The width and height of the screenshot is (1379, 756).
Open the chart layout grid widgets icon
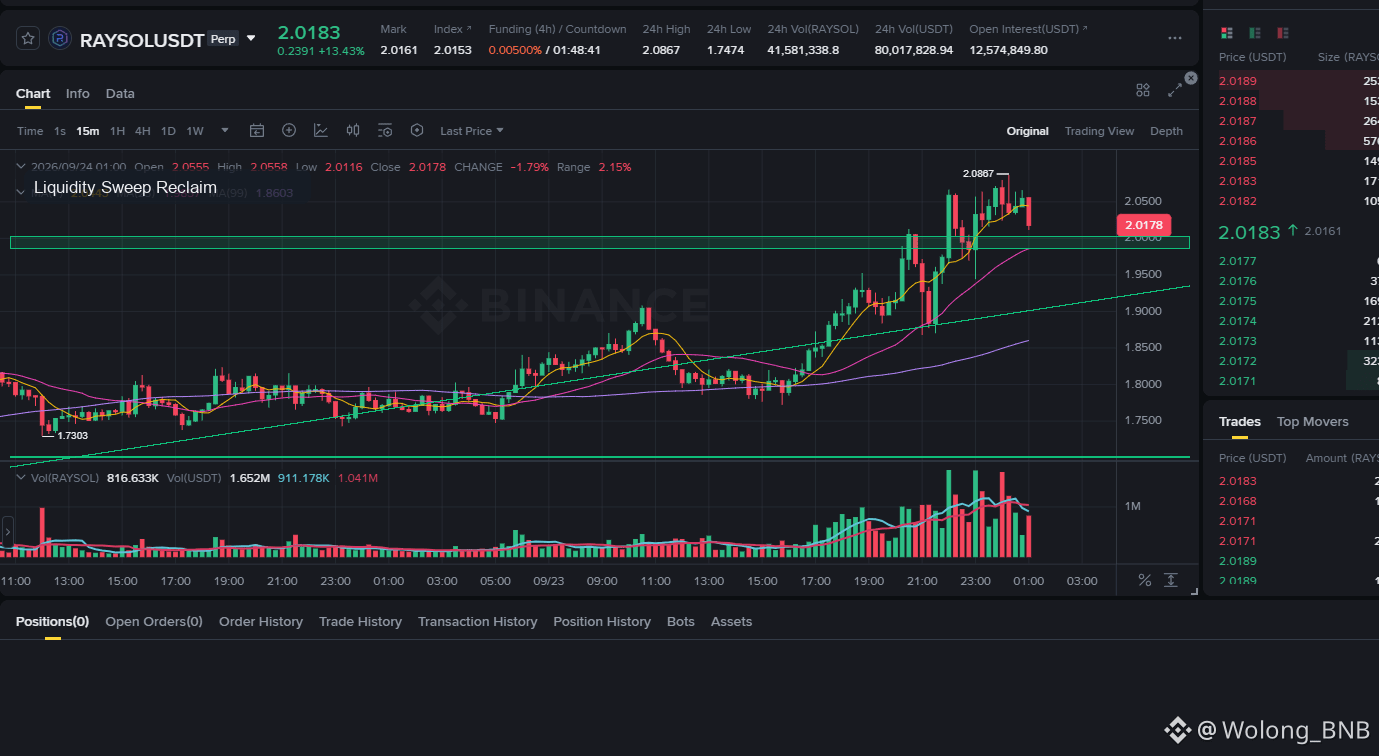(1143, 91)
